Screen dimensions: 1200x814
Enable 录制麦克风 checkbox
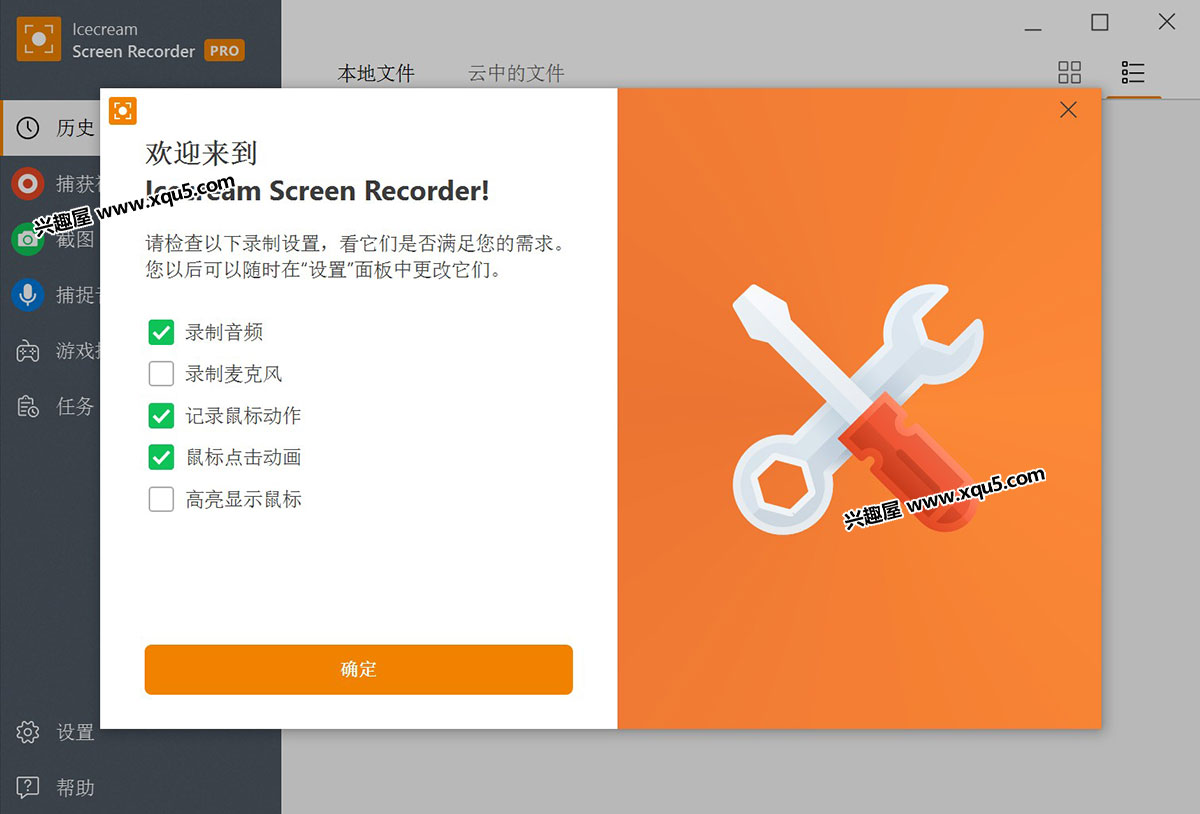pos(161,374)
